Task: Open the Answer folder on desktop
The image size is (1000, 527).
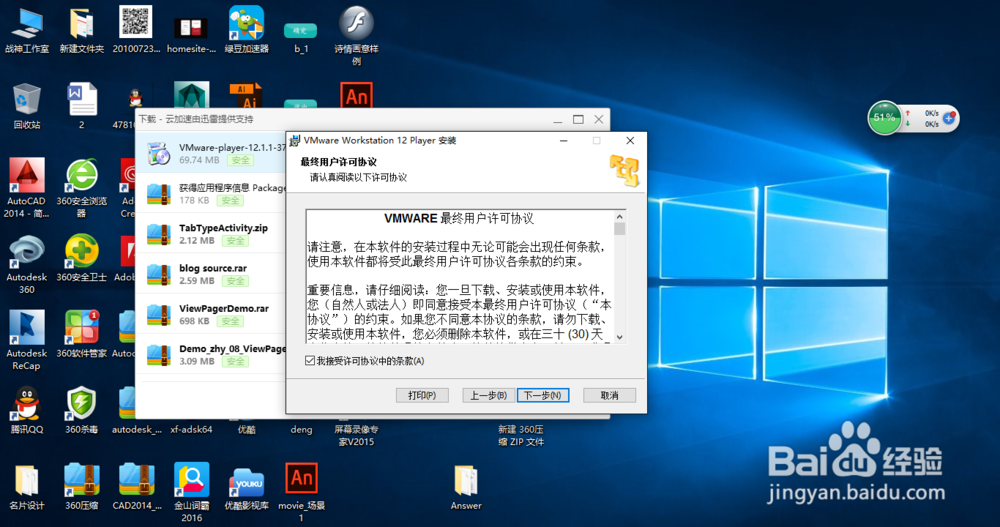Action: pyautogui.click(x=466, y=487)
